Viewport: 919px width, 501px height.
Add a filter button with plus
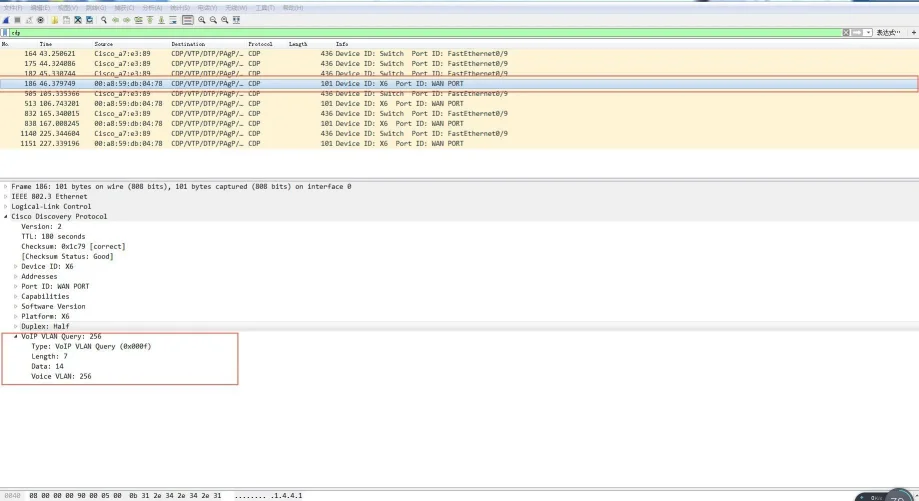point(913,33)
